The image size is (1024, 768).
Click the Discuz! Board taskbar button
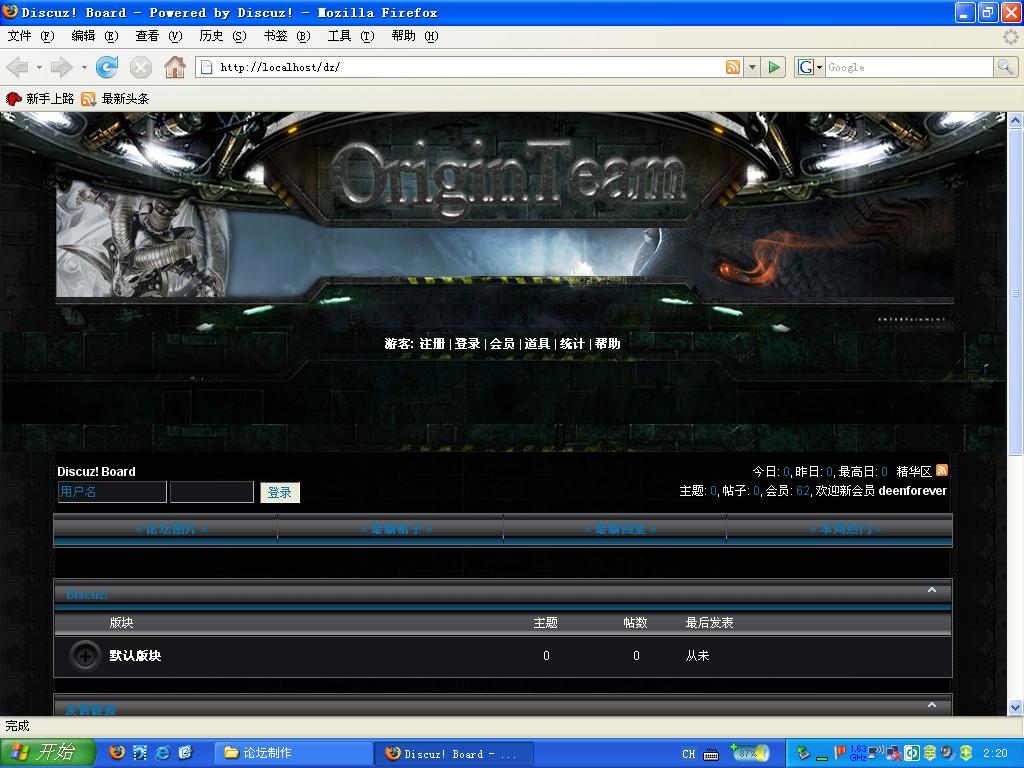point(454,753)
